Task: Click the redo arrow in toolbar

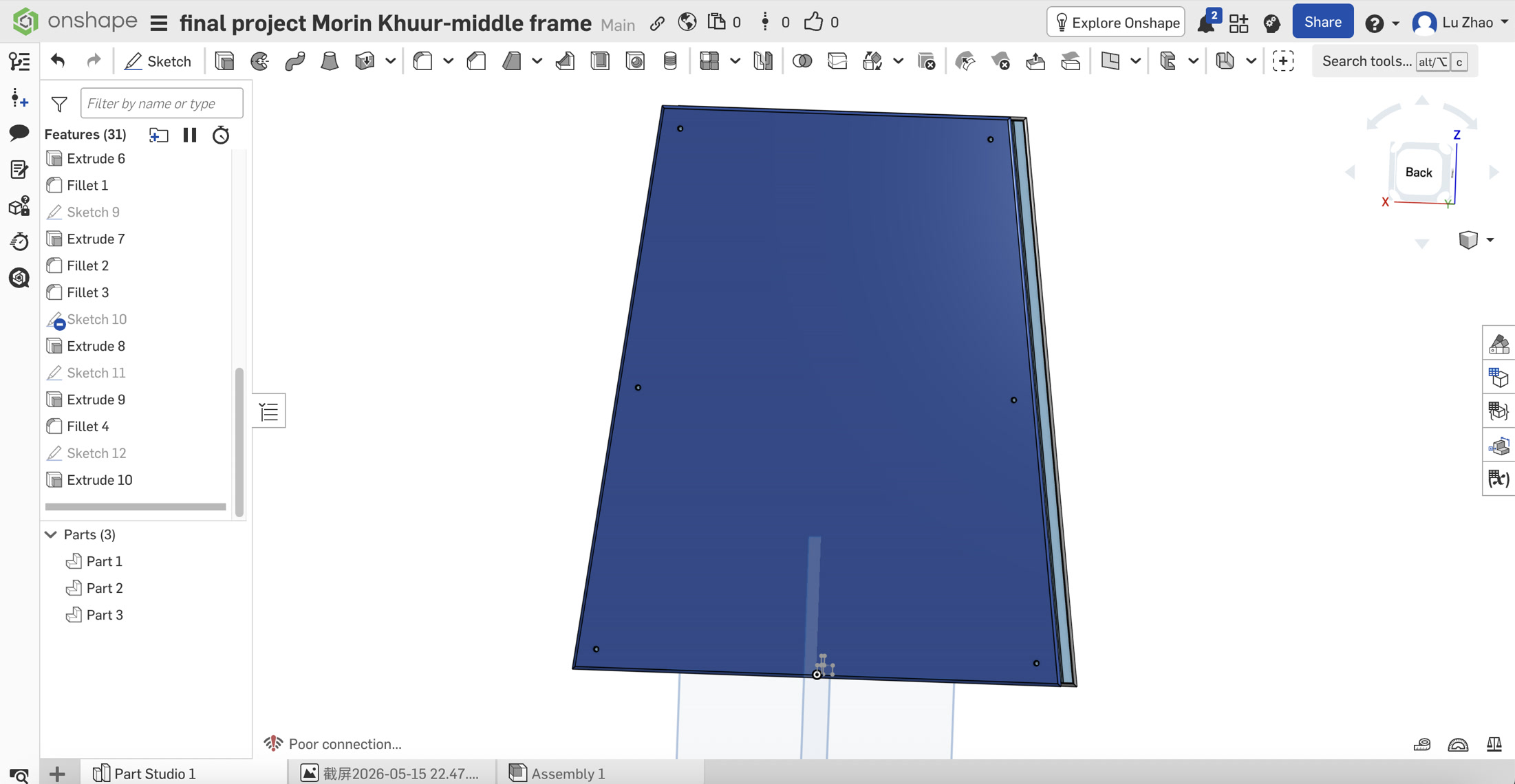Action: 94,61
